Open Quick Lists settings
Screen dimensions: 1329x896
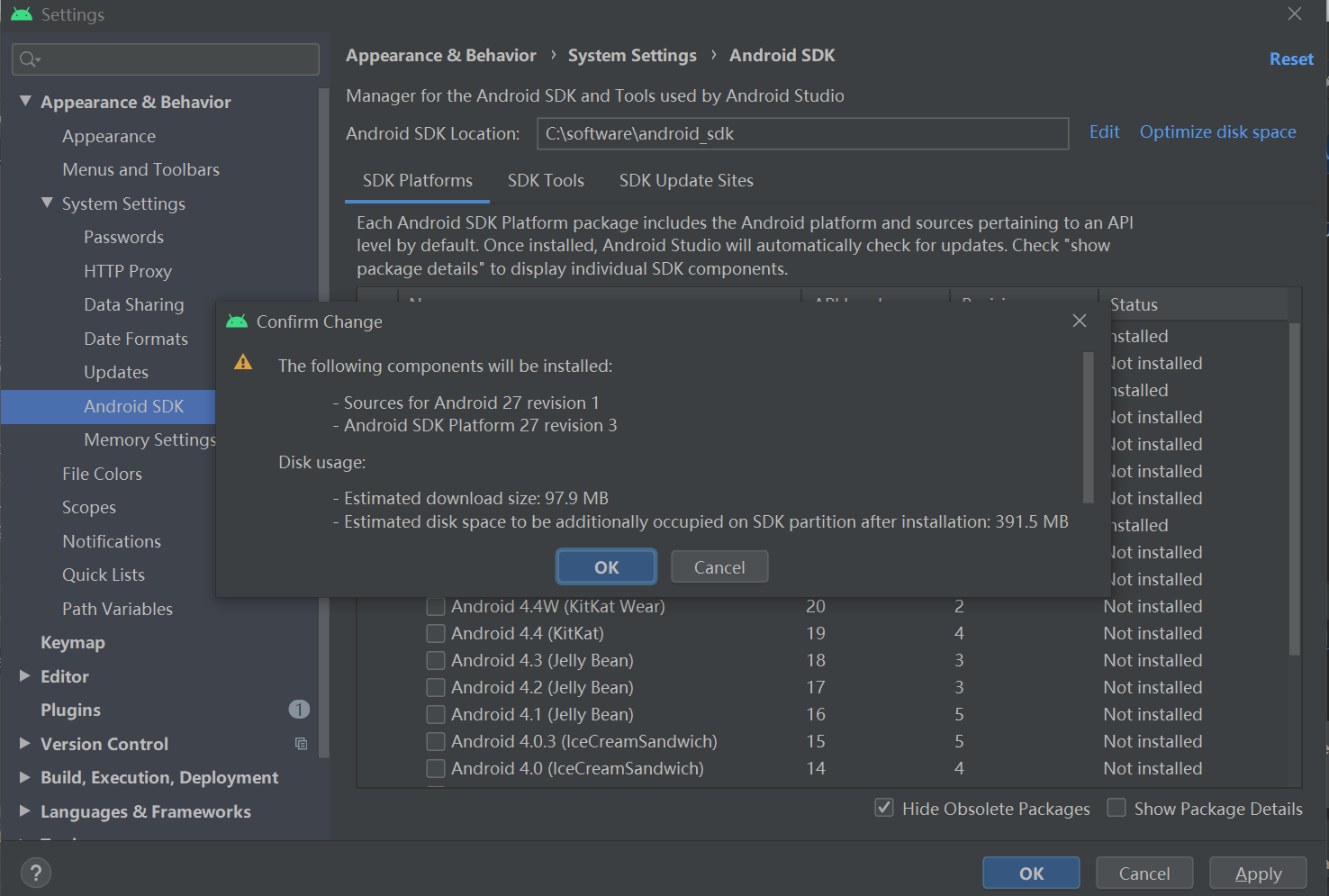click(x=104, y=575)
